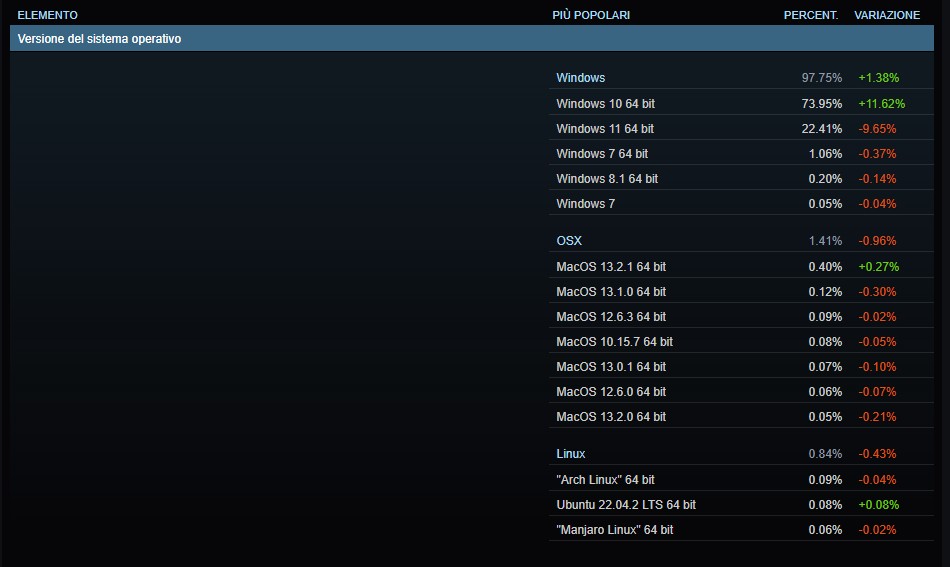Image resolution: width=950 pixels, height=567 pixels.
Task: Click the Windows 7 64 bit entry
Action: click(x=602, y=154)
